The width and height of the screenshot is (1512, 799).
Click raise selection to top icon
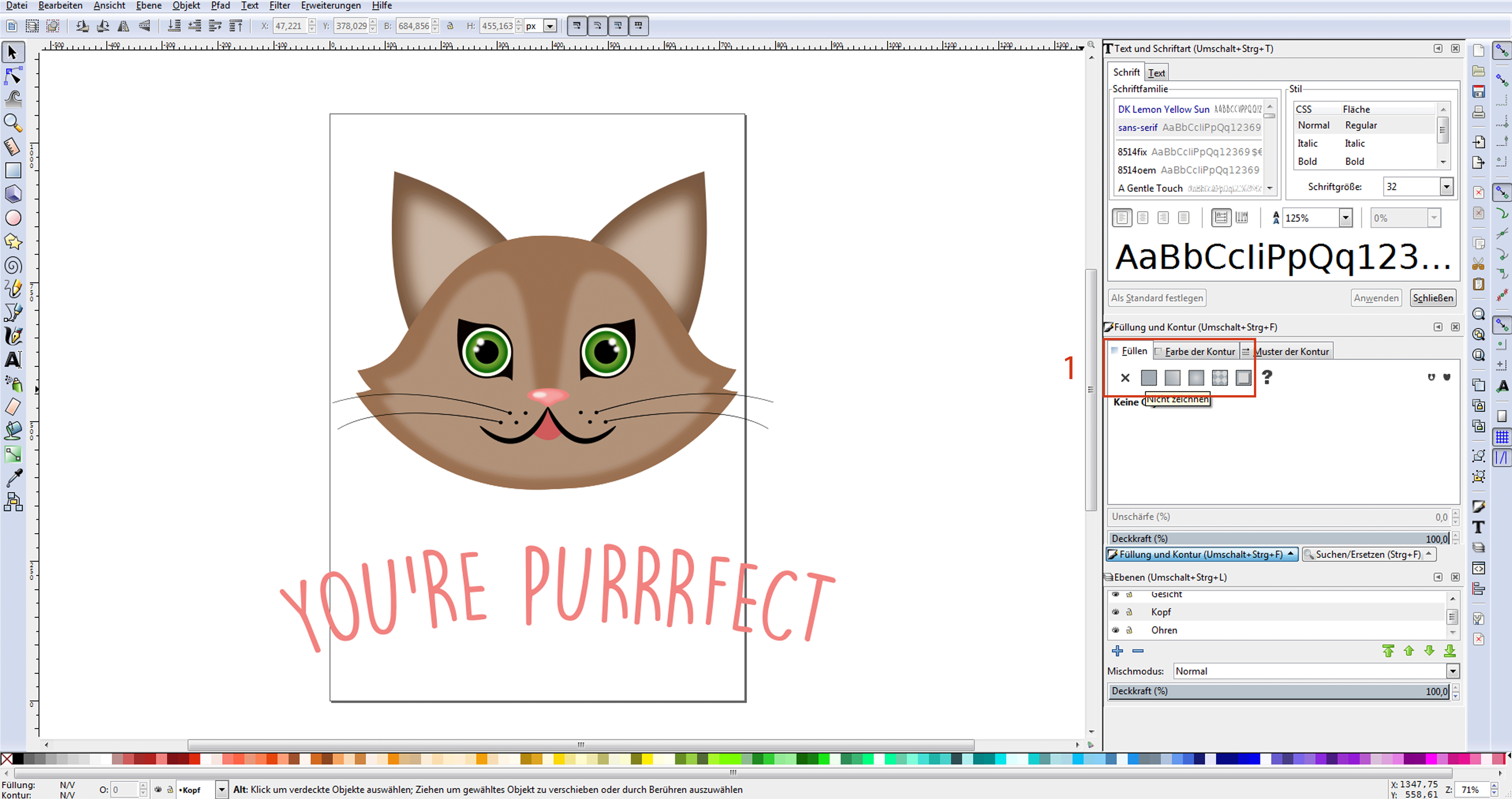pos(236,26)
